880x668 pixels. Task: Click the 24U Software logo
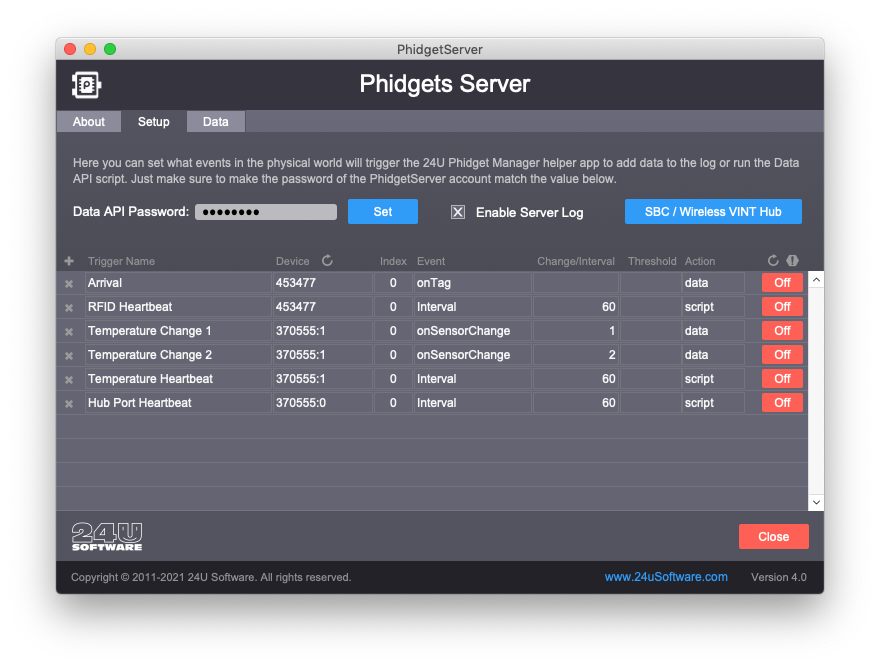[107, 537]
